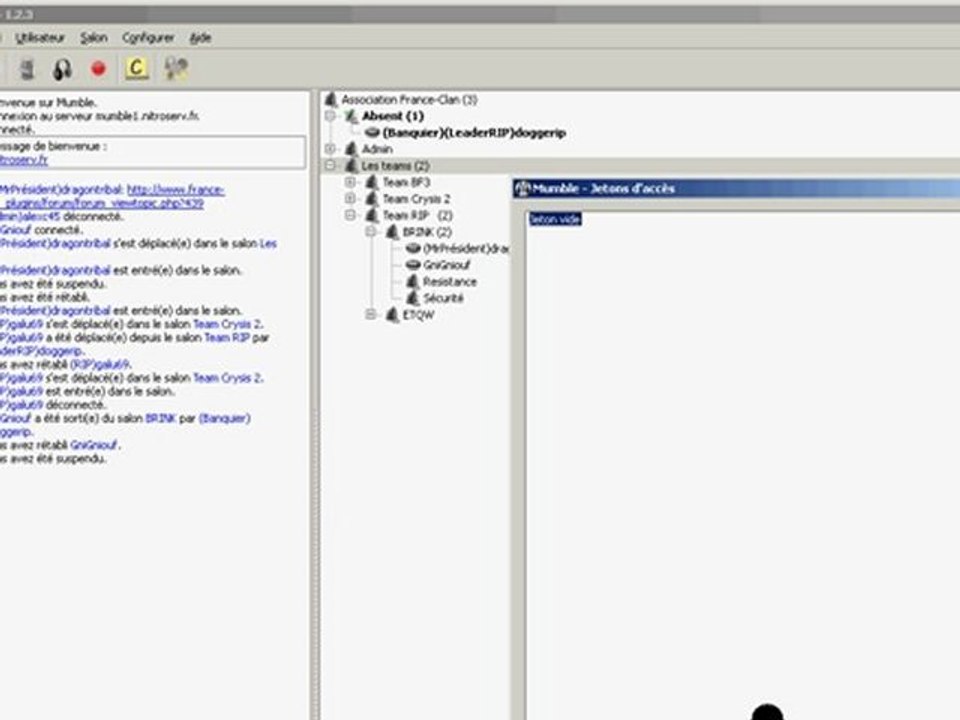Open settings icon in toolbar

176,69
